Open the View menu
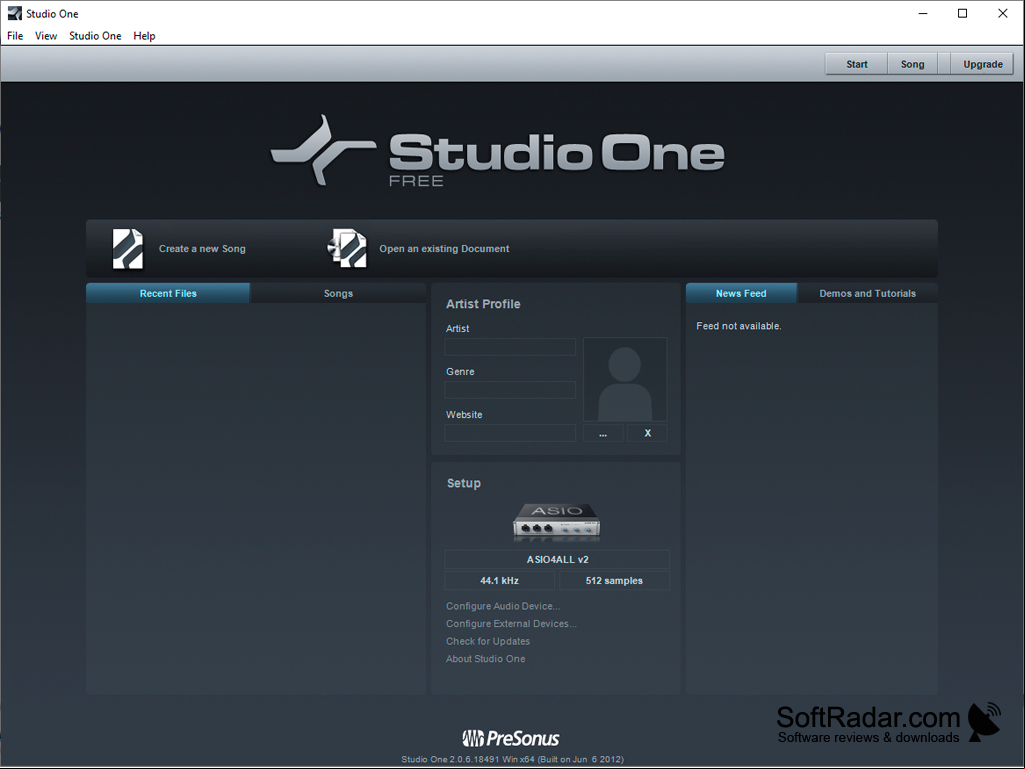This screenshot has width=1025, height=769. [x=46, y=36]
